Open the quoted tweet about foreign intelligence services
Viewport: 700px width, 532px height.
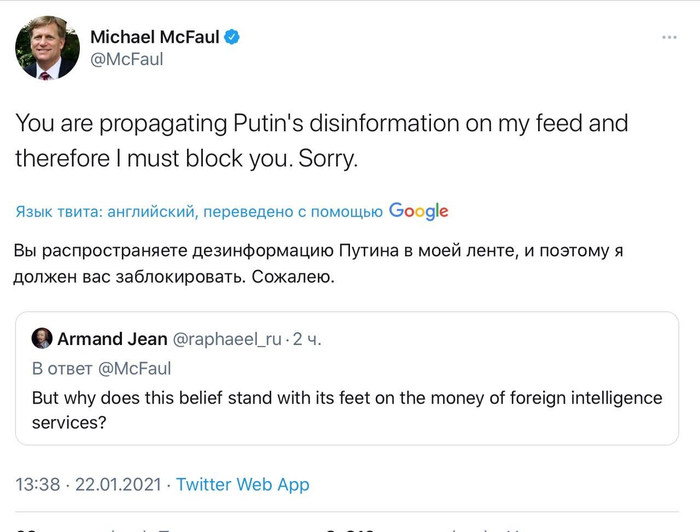click(x=346, y=410)
